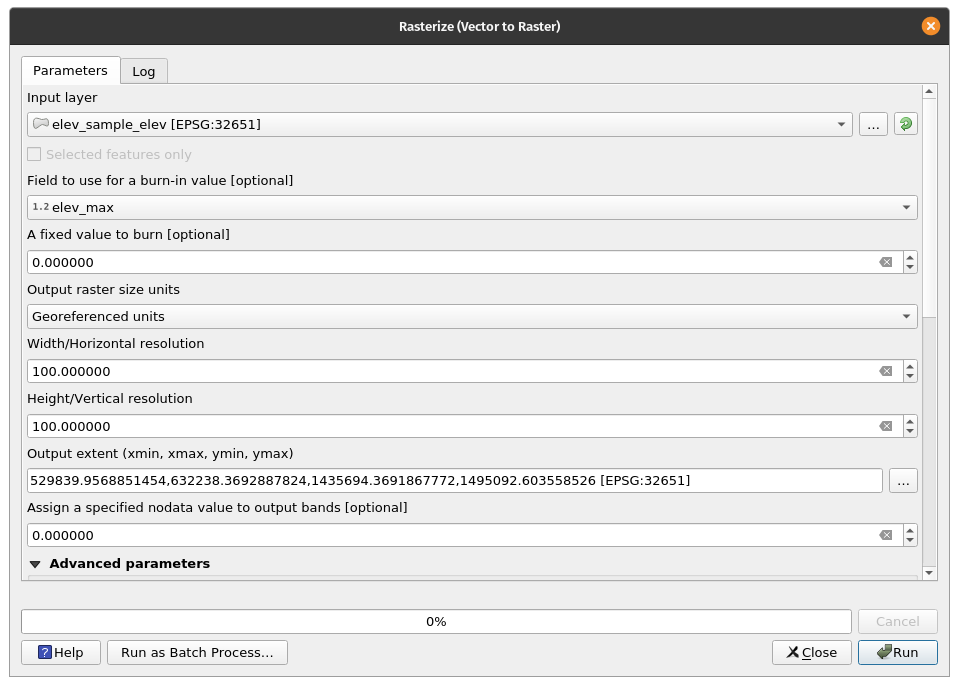959x686 pixels.
Task: Enable the Selected features only checkbox
Action: coord(35,155)
